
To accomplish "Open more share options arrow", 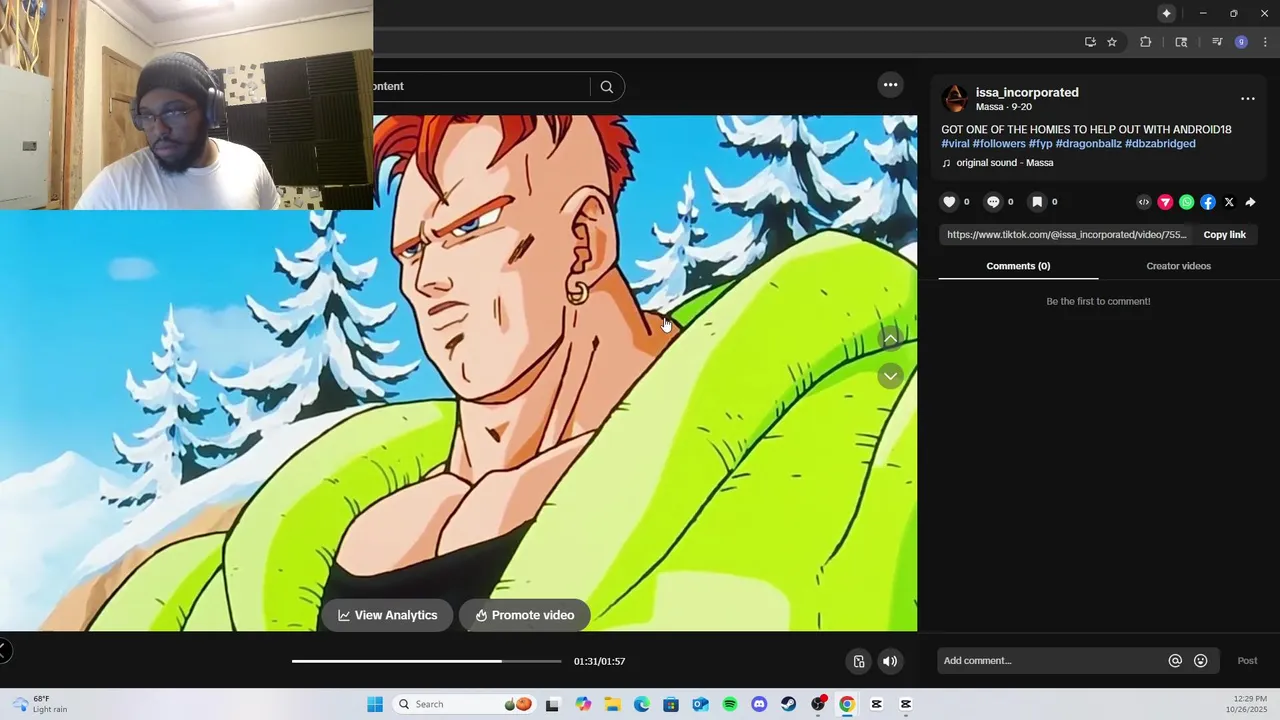I will (1250, 202).
